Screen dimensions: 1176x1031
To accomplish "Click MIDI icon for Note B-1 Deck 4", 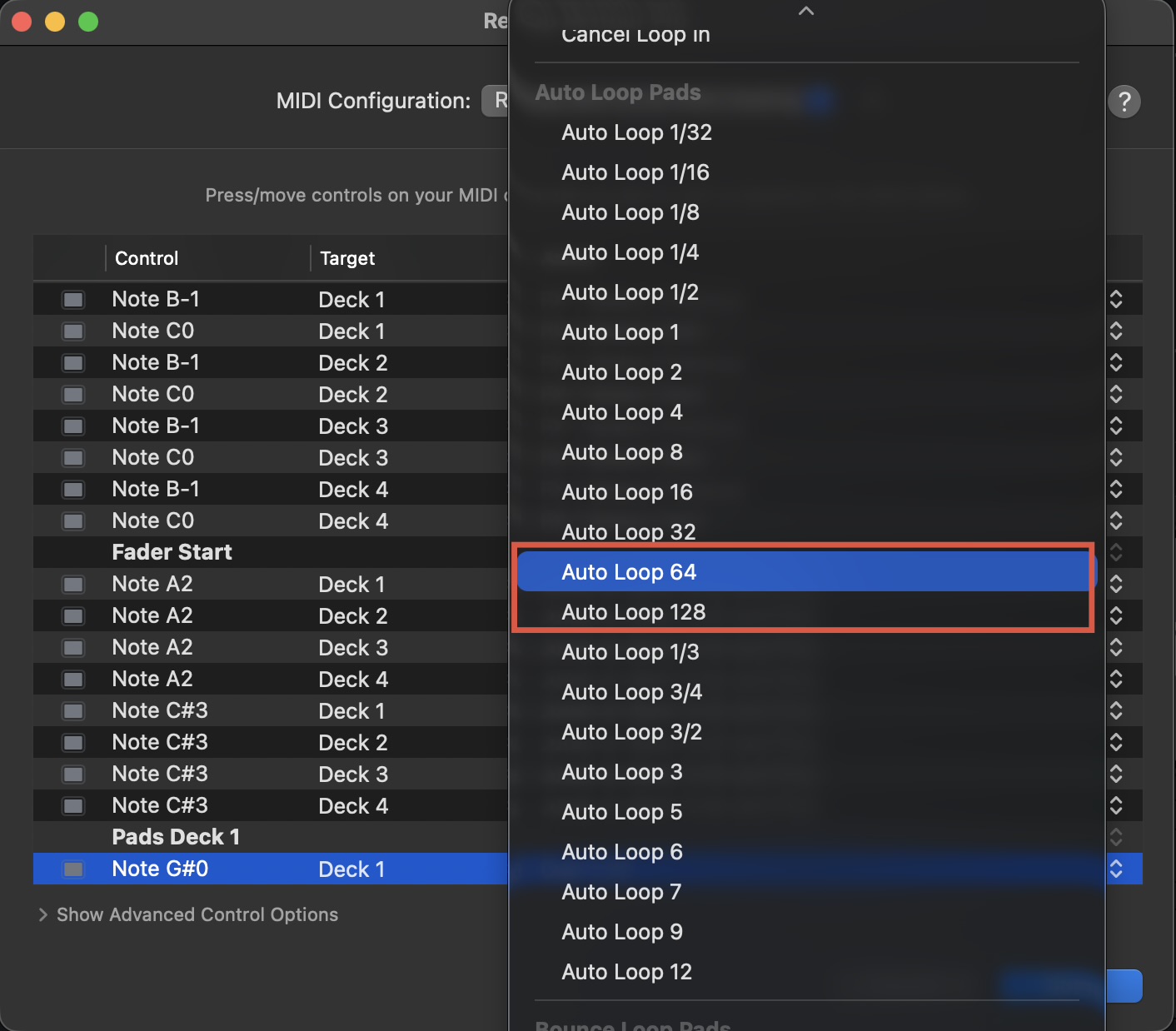I will coord(73,489).
